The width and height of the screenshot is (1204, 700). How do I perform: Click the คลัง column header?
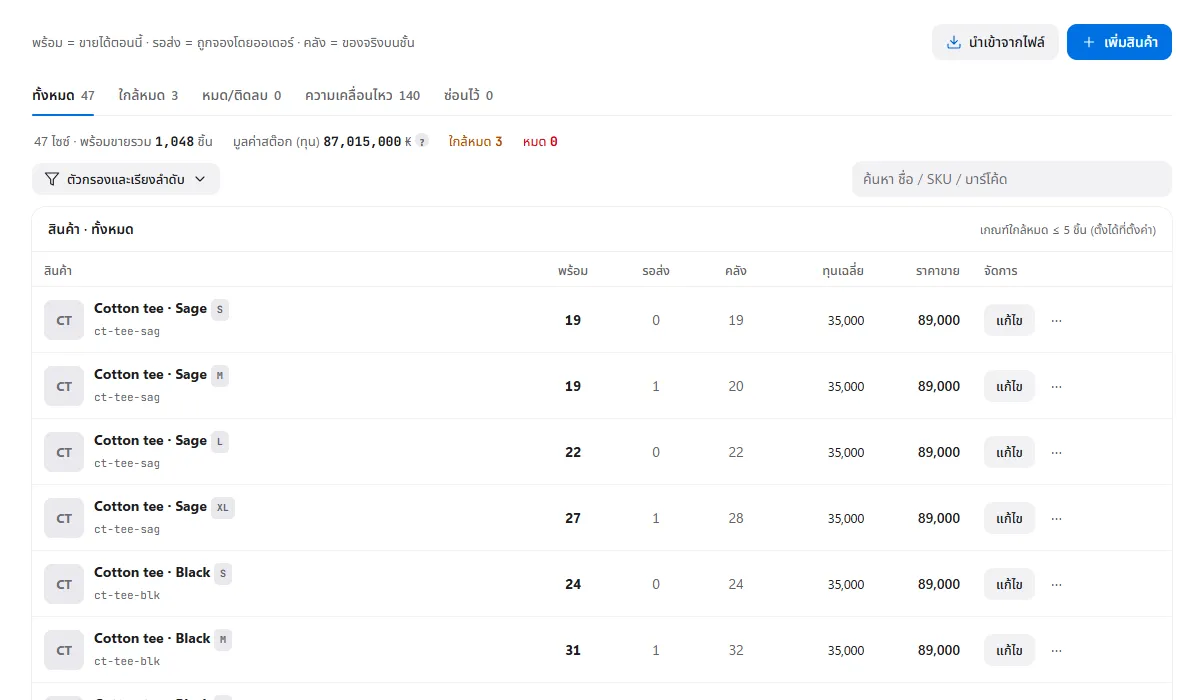pos(736,271)
